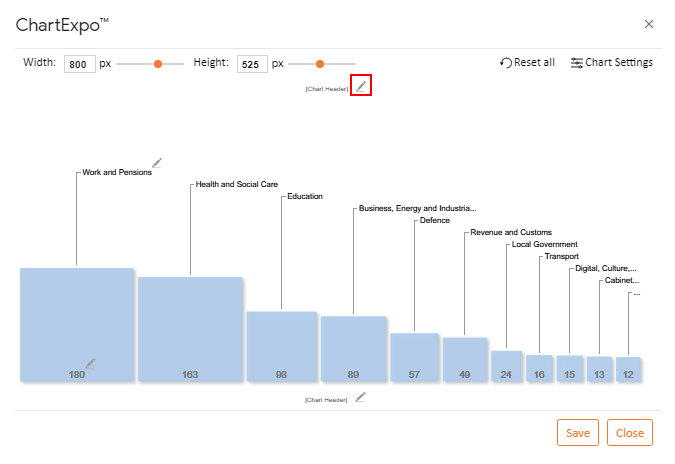This screenshot has height=464, width=675.
Task: Close the ChartExpo dialog with X
Action: point(649,24)
